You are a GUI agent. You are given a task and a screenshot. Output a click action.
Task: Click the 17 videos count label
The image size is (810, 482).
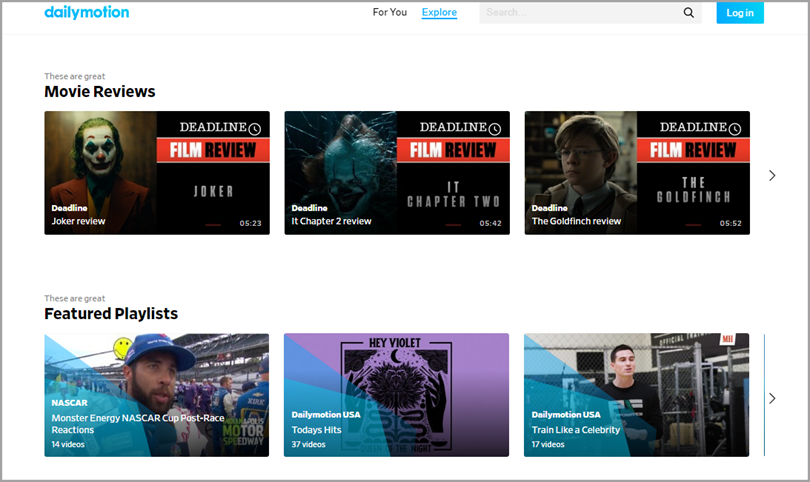click(x=548, y=444)
